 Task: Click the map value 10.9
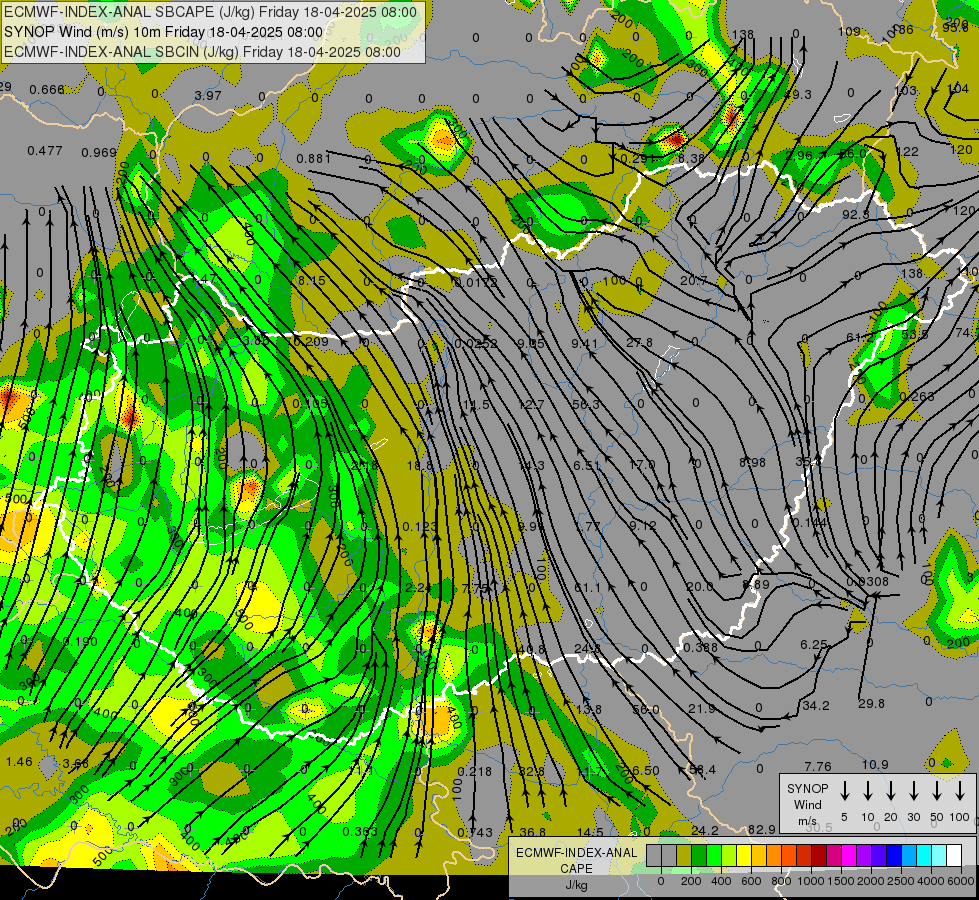coord(875,764)
